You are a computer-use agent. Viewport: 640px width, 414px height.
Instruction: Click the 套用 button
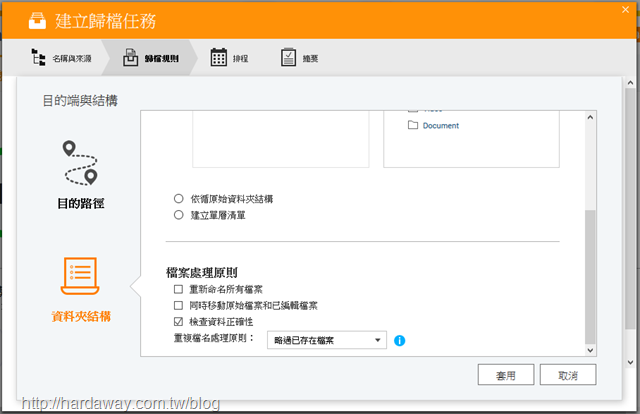506,375
